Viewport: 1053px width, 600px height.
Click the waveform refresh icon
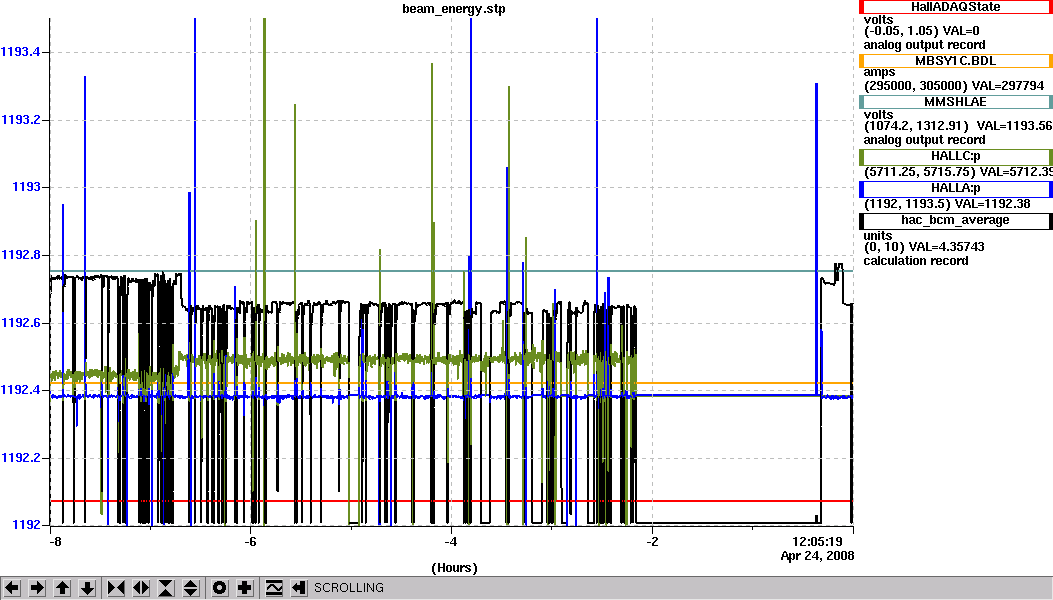click(274, 588)
